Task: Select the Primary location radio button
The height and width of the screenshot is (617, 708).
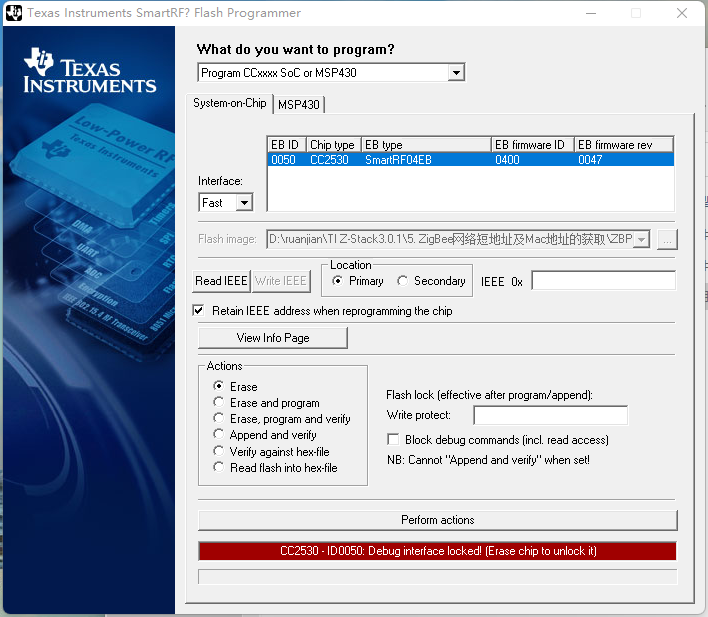Action: (x=337, y=281)
